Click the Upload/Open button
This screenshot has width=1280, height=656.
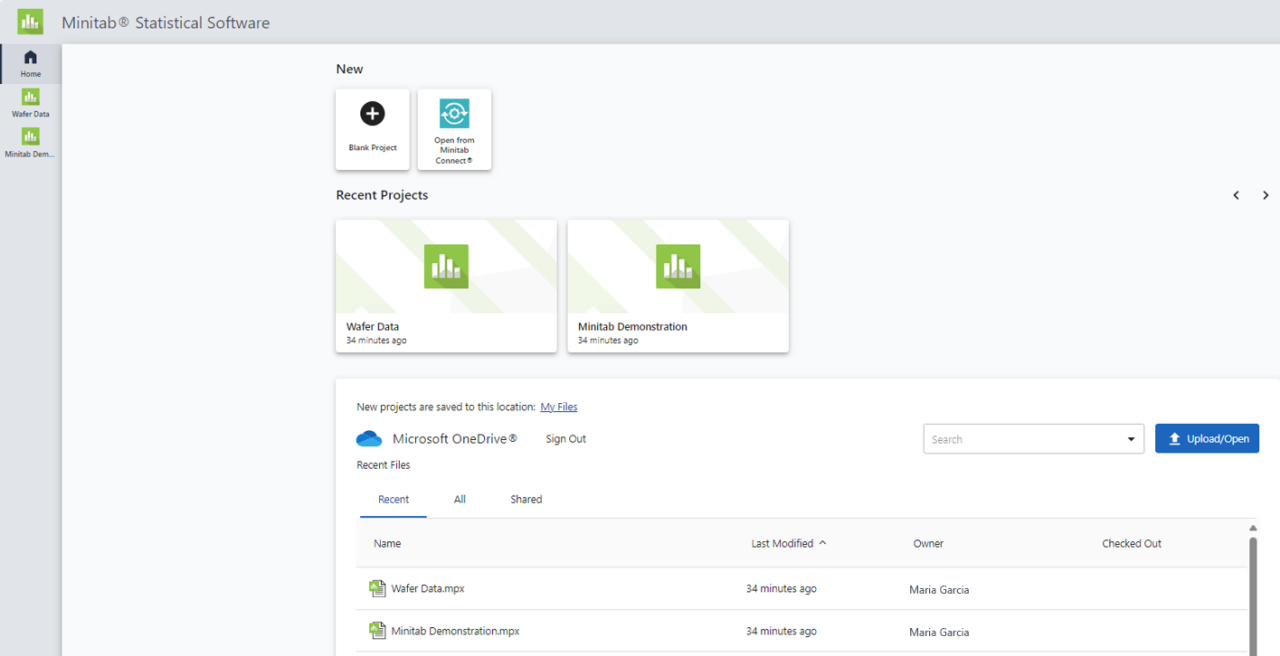(x=1207, y=439)
